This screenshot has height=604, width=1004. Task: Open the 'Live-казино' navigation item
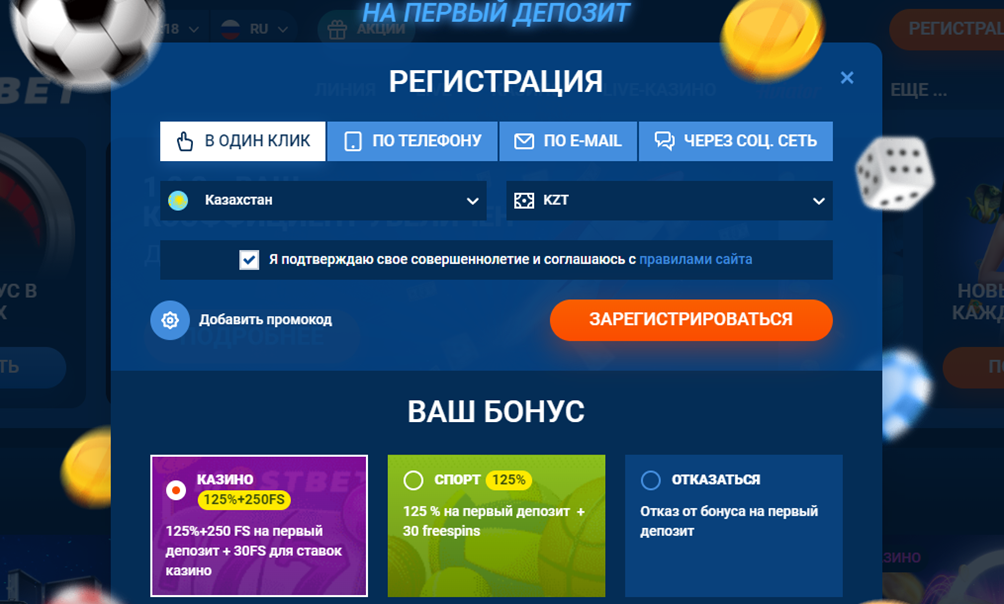click(660, 90)
